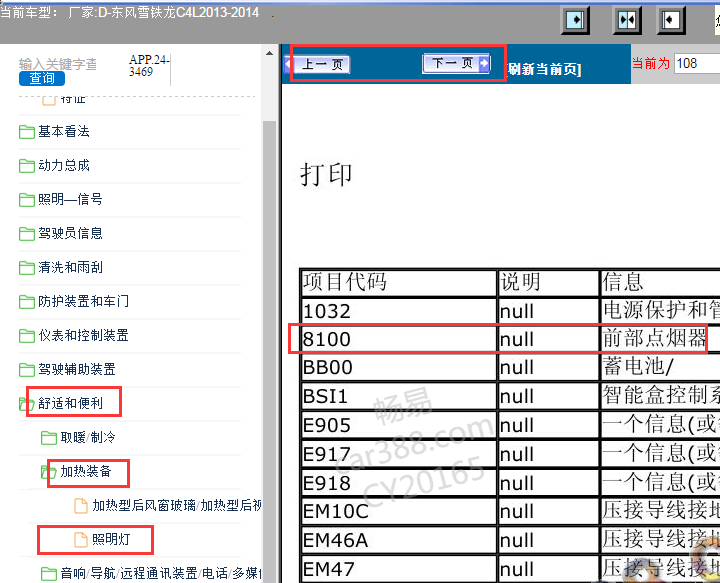Go to next page with 下一页 button

456,63
